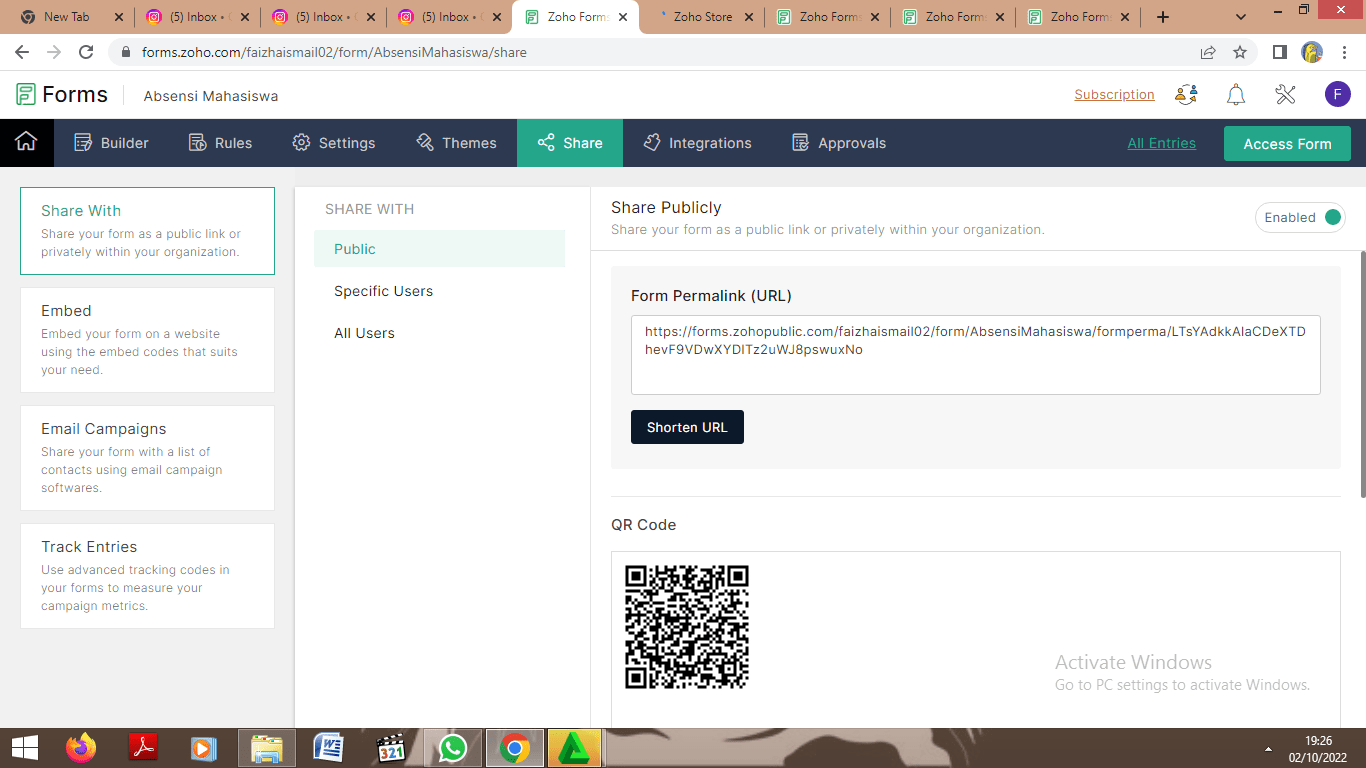Open the media player icon on taskbar
The width and height of the screenshot is (1366, 768).
pos(204,748)
